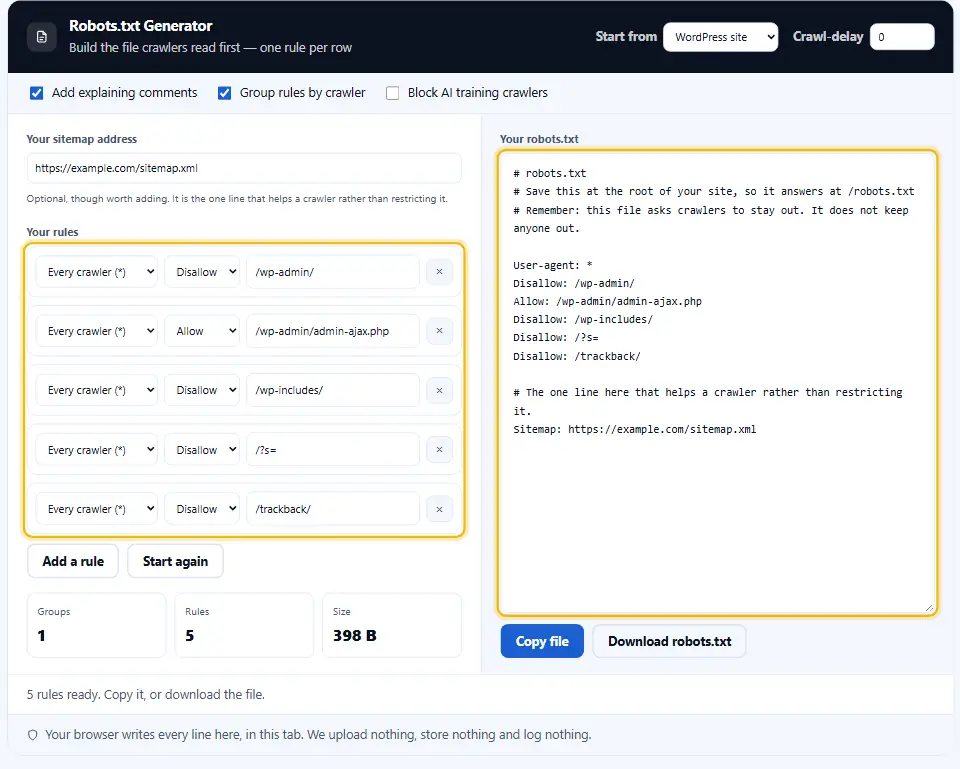The width and height of the screenshot is (960, 769).
Task: Click the 'Optional, though worth adding' hint text
Action: click(x=237, y=198)
